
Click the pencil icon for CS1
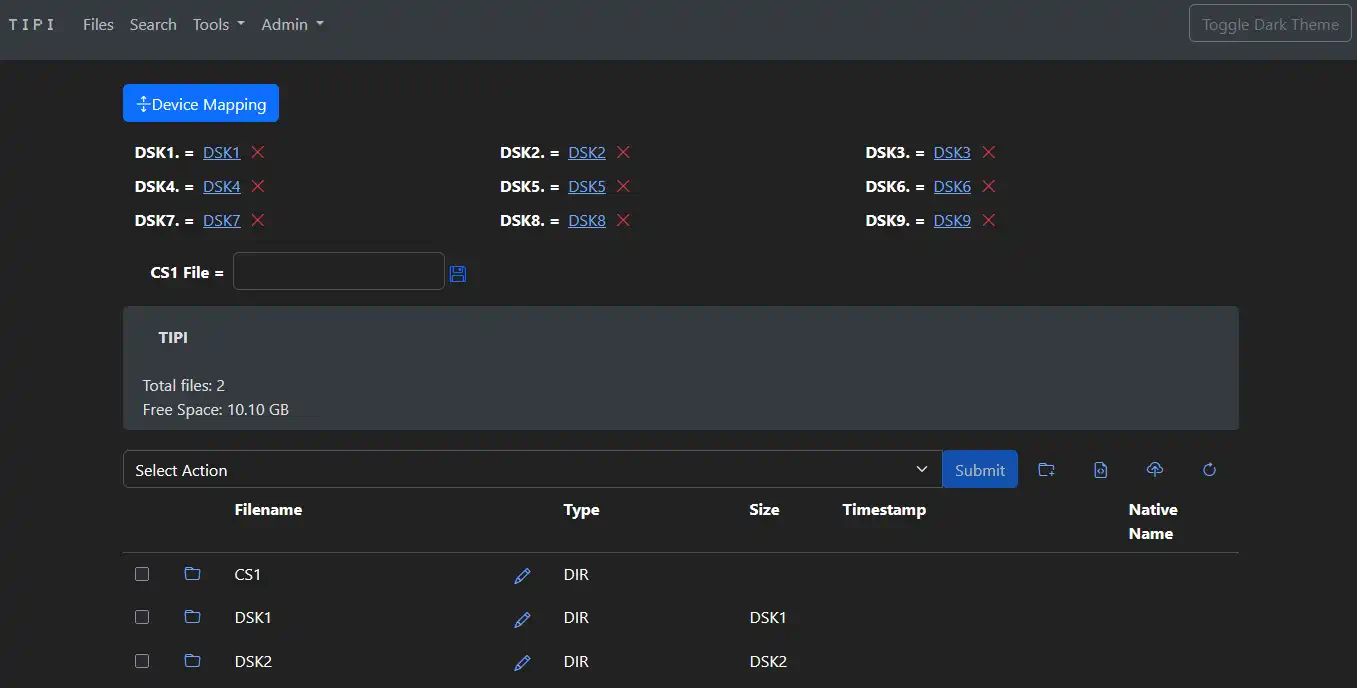pos(522,576)
